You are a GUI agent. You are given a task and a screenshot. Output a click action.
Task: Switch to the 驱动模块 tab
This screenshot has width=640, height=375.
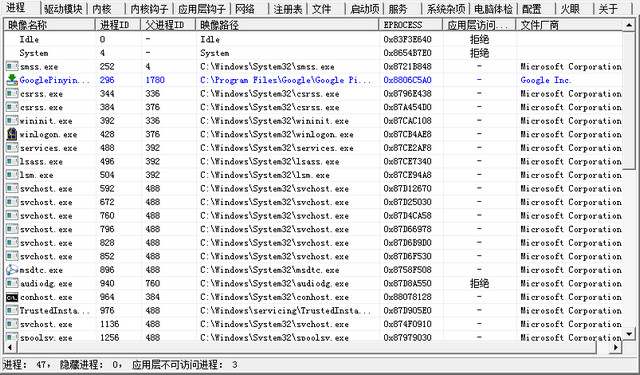[64, 9]
